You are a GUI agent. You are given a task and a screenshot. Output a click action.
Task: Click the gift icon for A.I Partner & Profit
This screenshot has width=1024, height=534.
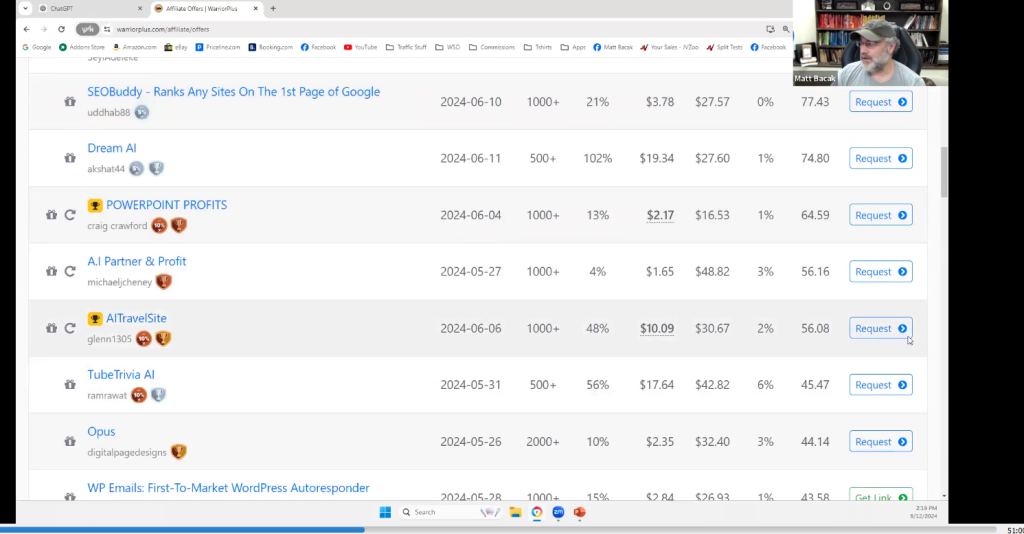52,272
